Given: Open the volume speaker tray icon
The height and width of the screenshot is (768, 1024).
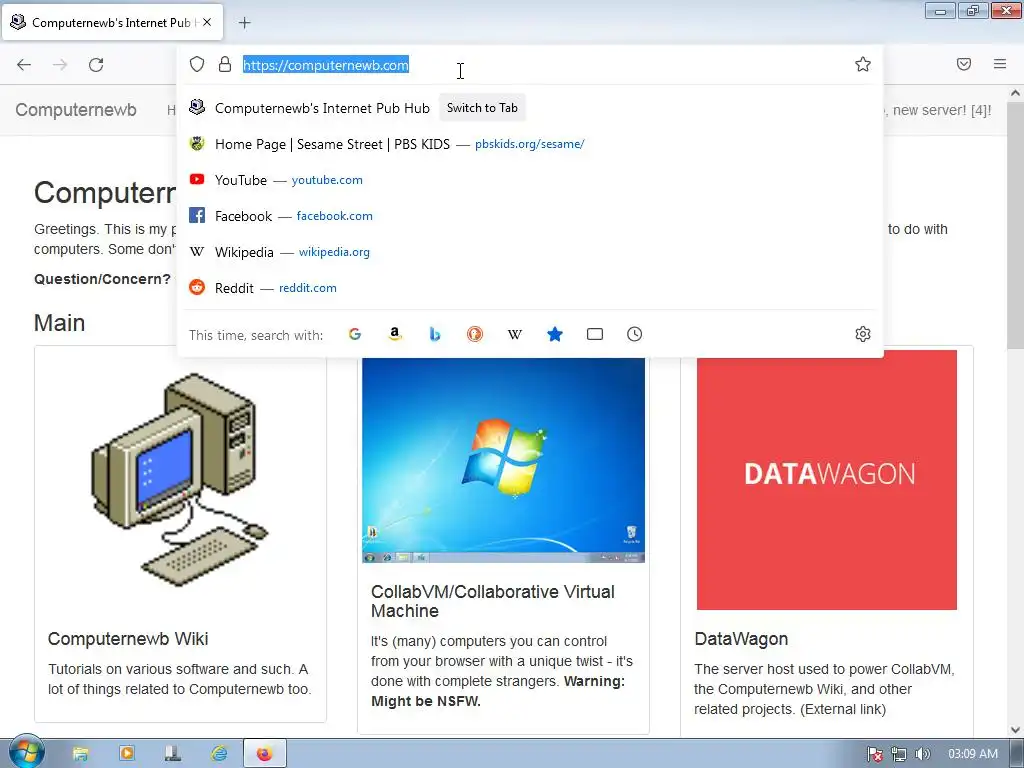Looking at the screenshot, I should tap(923, 754).
